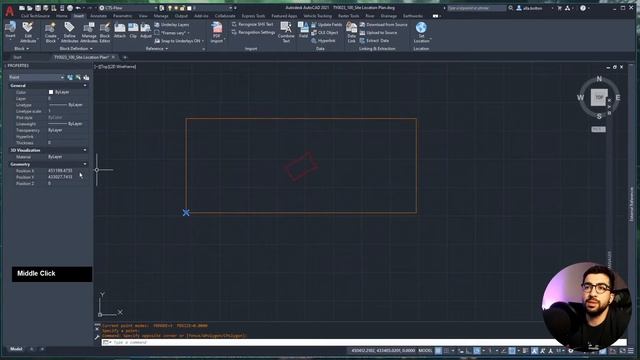Select the Clip reference tool
Screen dimensions: 640x360
[133, 31]
